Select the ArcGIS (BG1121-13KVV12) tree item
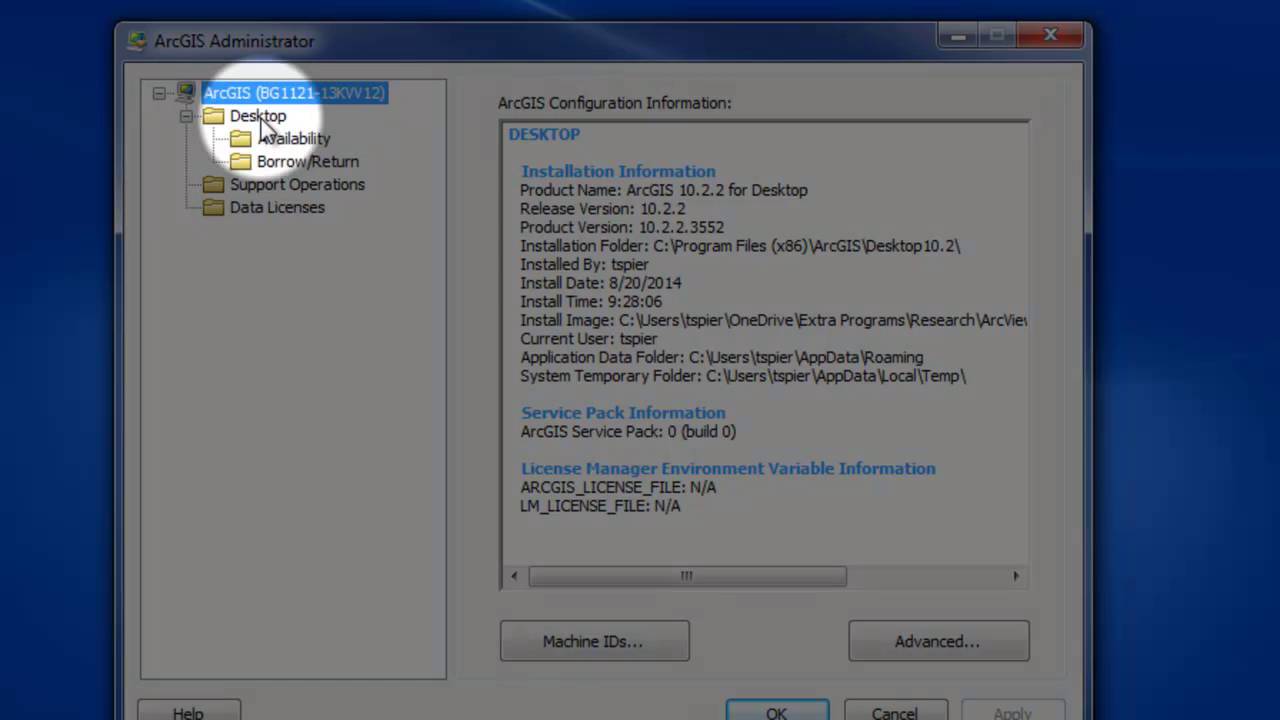 click(x=294, y=93)
